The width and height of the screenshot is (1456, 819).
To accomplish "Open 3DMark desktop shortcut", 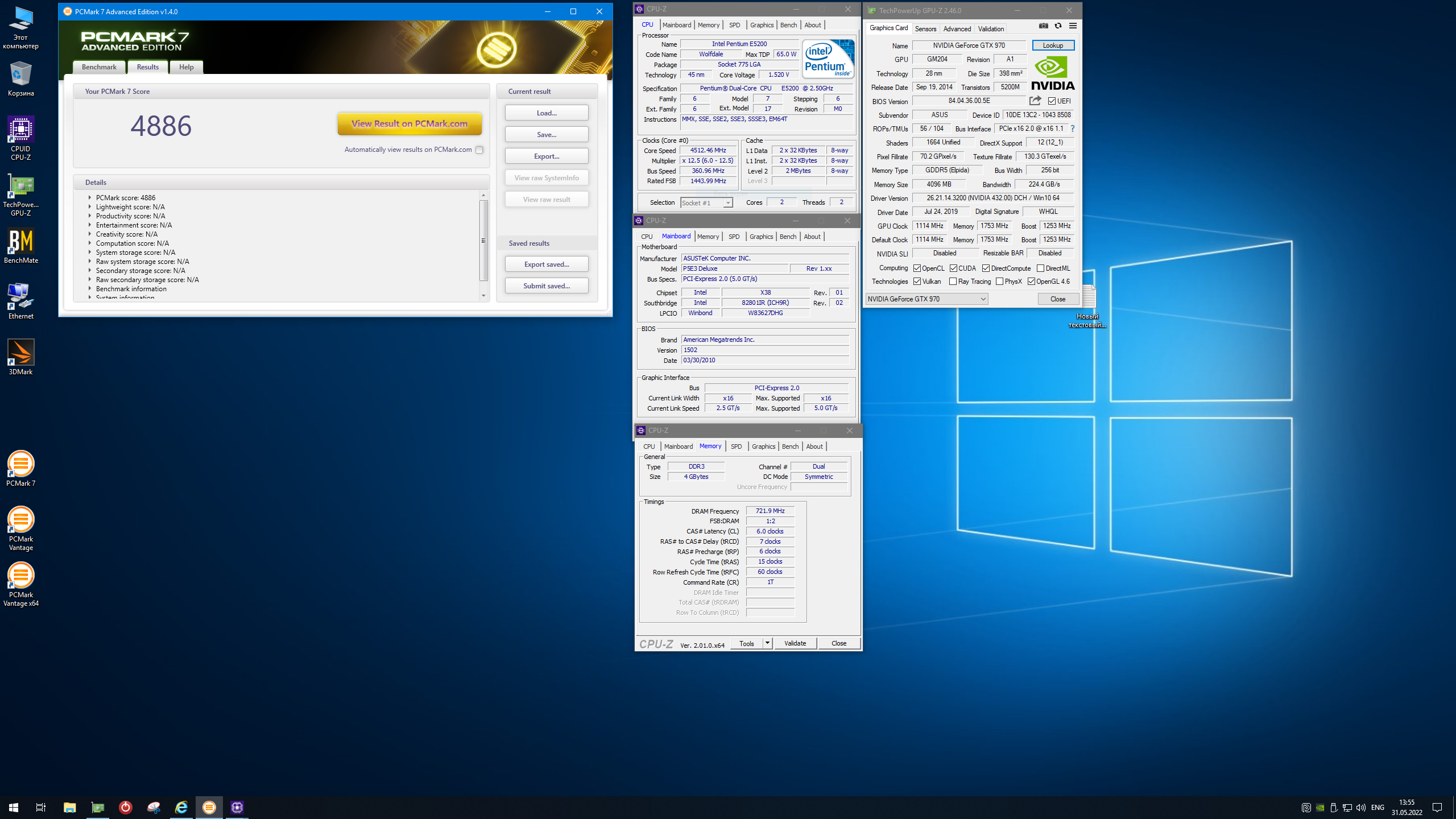I will (x=20, y=357).
